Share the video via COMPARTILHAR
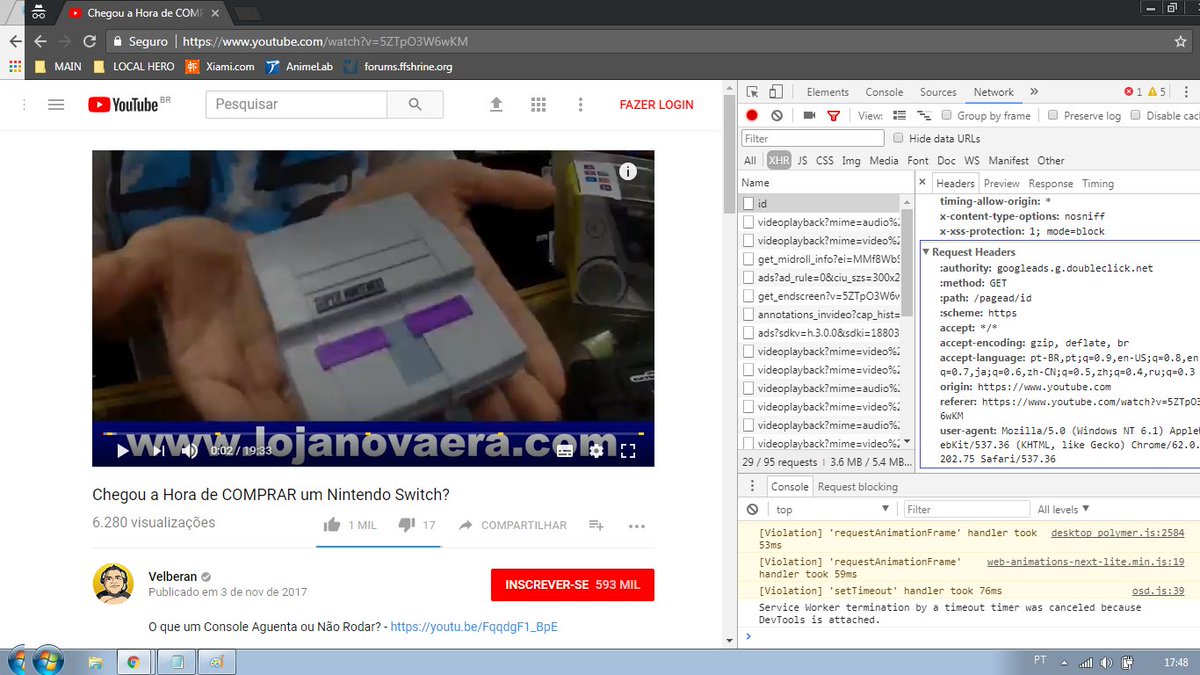Screen dimensions: 1200x675 click(512, 525)
